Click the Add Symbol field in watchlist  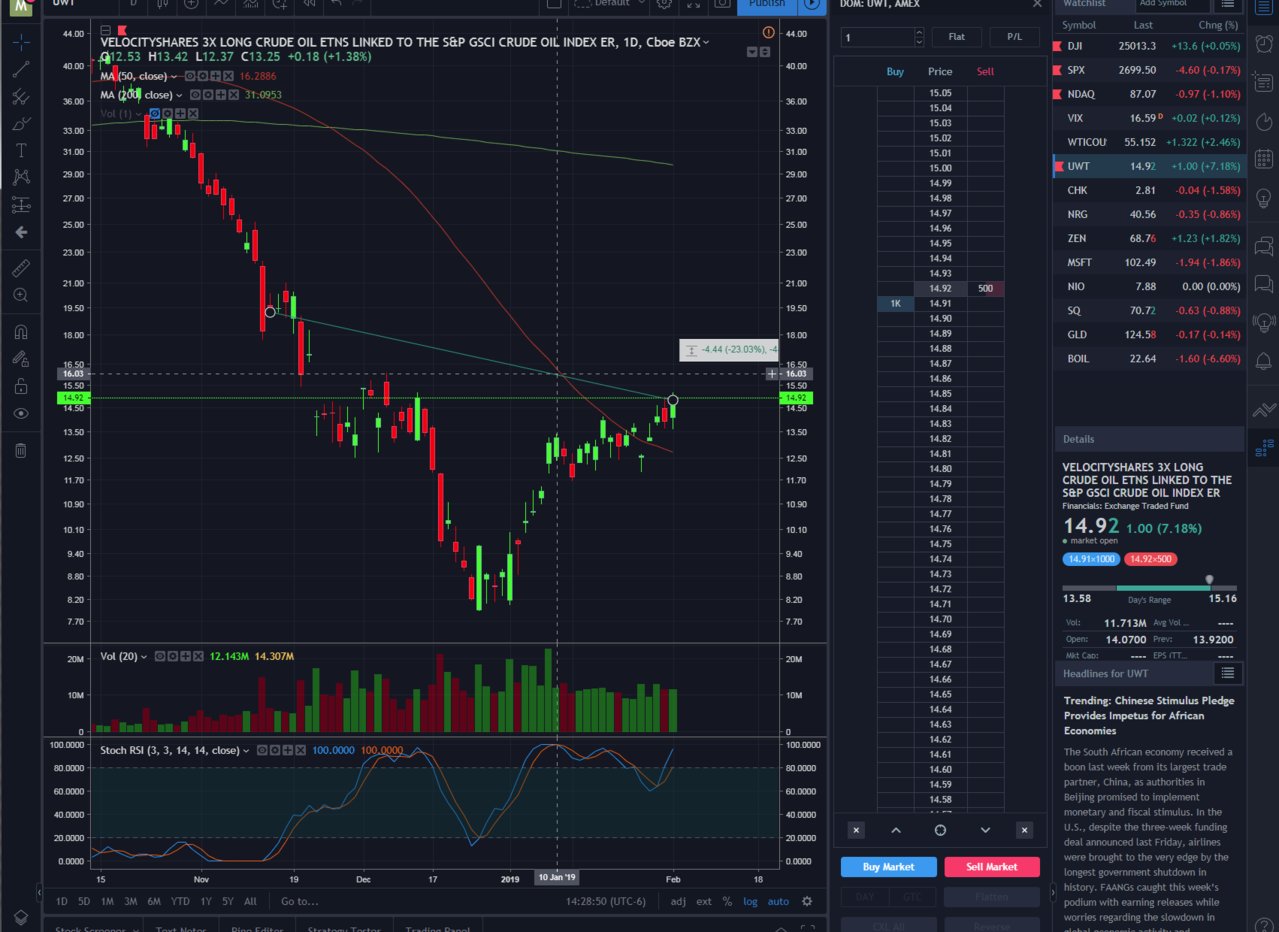1172,4
